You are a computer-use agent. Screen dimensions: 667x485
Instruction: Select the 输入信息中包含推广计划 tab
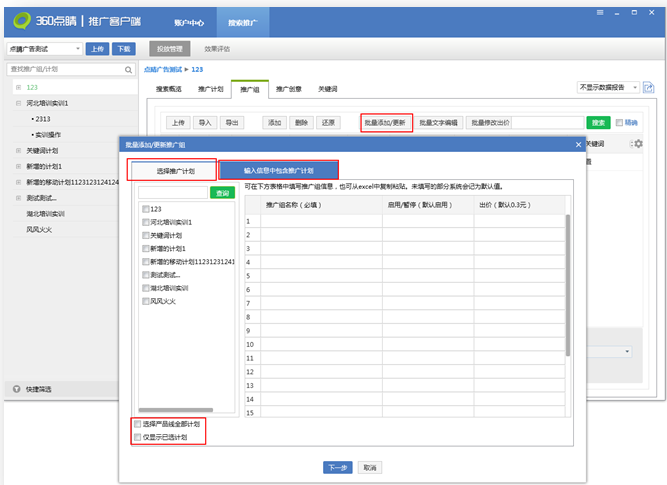(278, 171)
